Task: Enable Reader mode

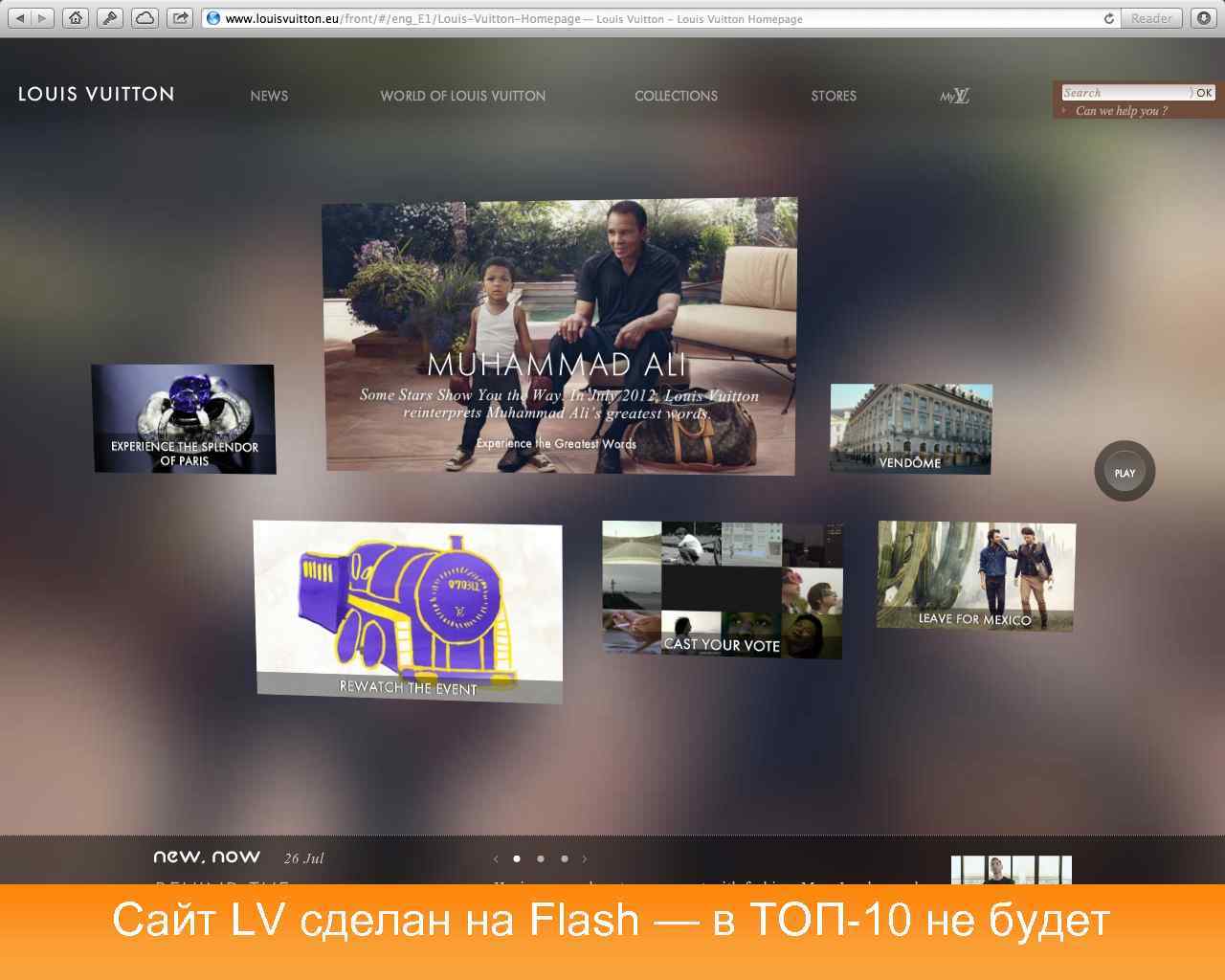Action: tap(1149, 18)
